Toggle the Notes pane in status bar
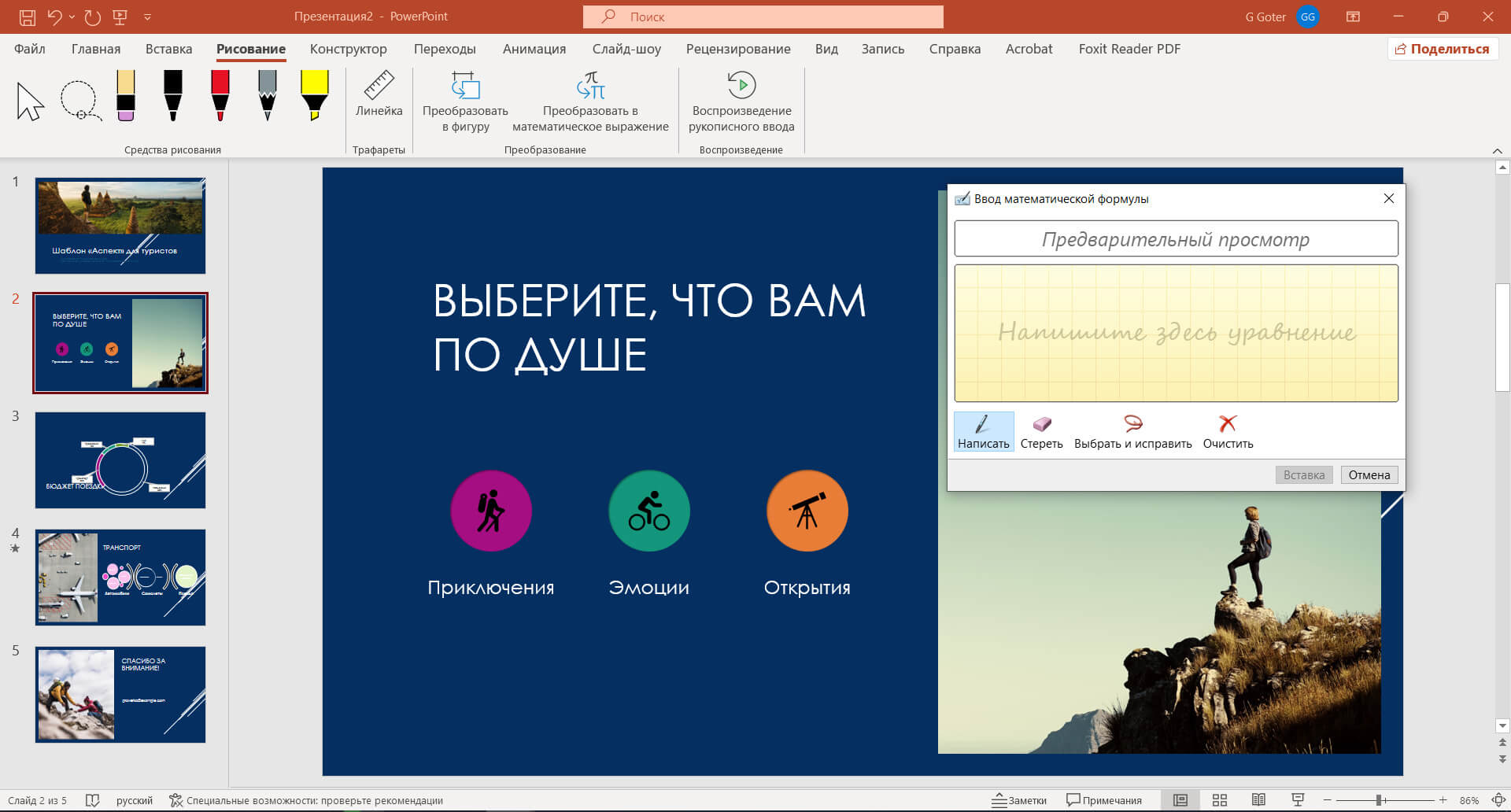 point(1019,800)
